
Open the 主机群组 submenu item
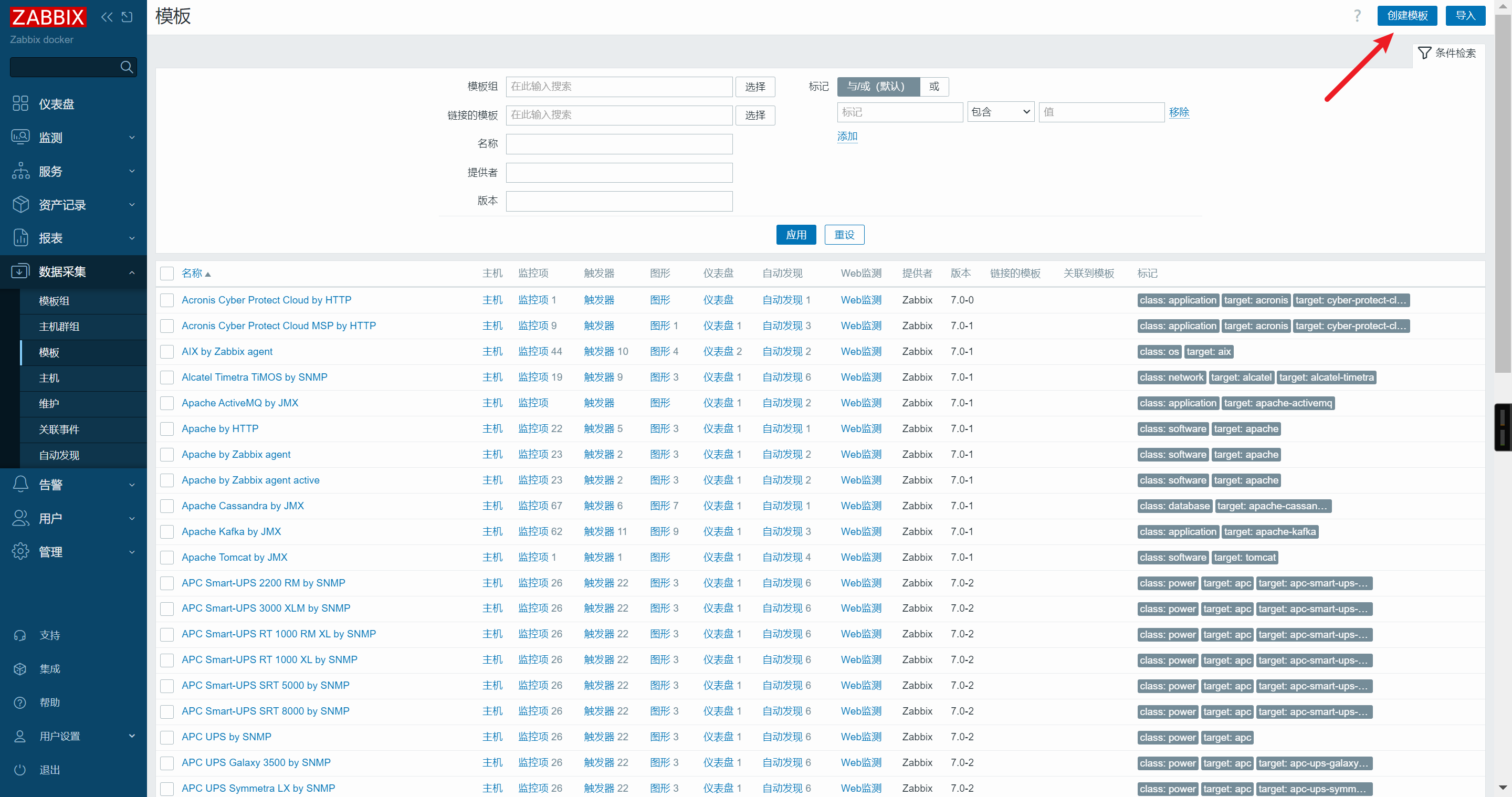[x=83, y=327]
